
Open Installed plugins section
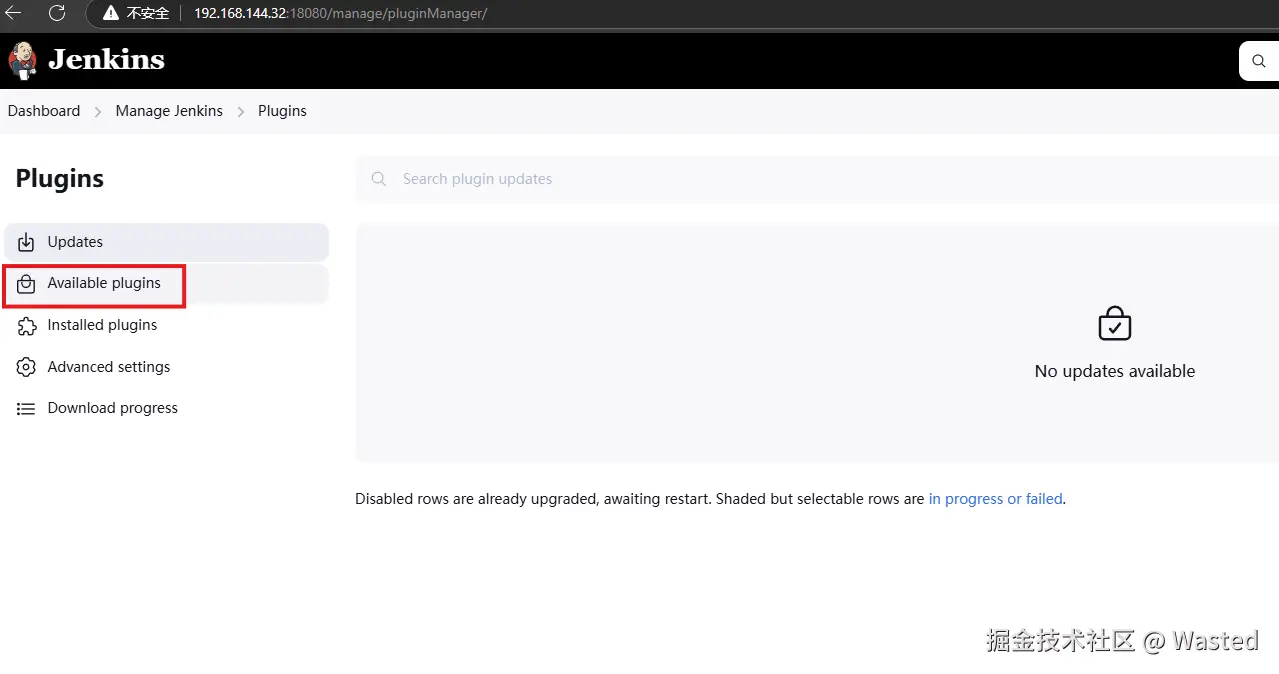166,325
